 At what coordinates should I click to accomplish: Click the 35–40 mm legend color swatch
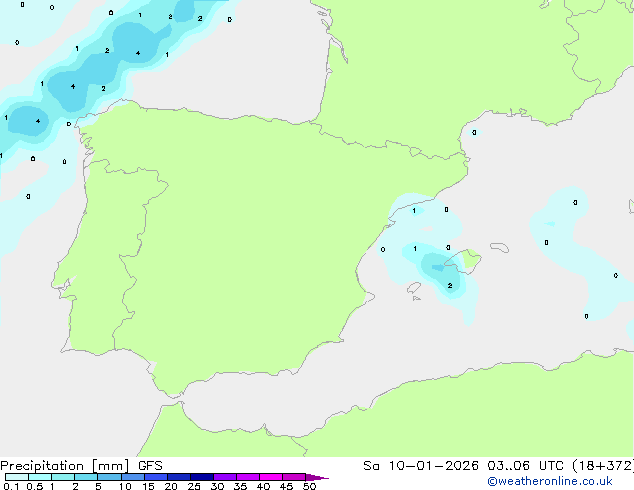[x=248, y=477]
